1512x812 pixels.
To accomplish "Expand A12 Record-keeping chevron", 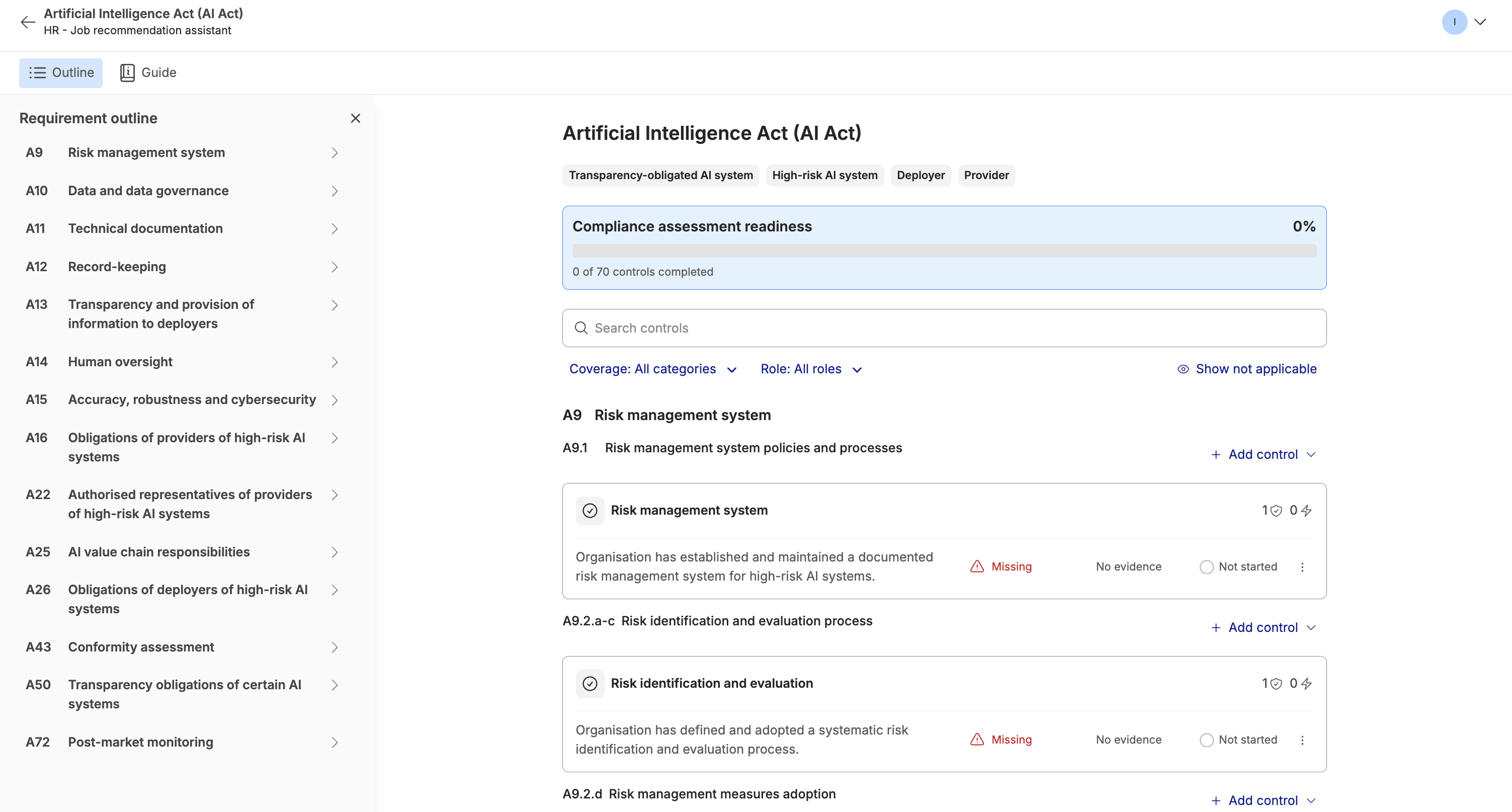I will click(x=334, y=267).
